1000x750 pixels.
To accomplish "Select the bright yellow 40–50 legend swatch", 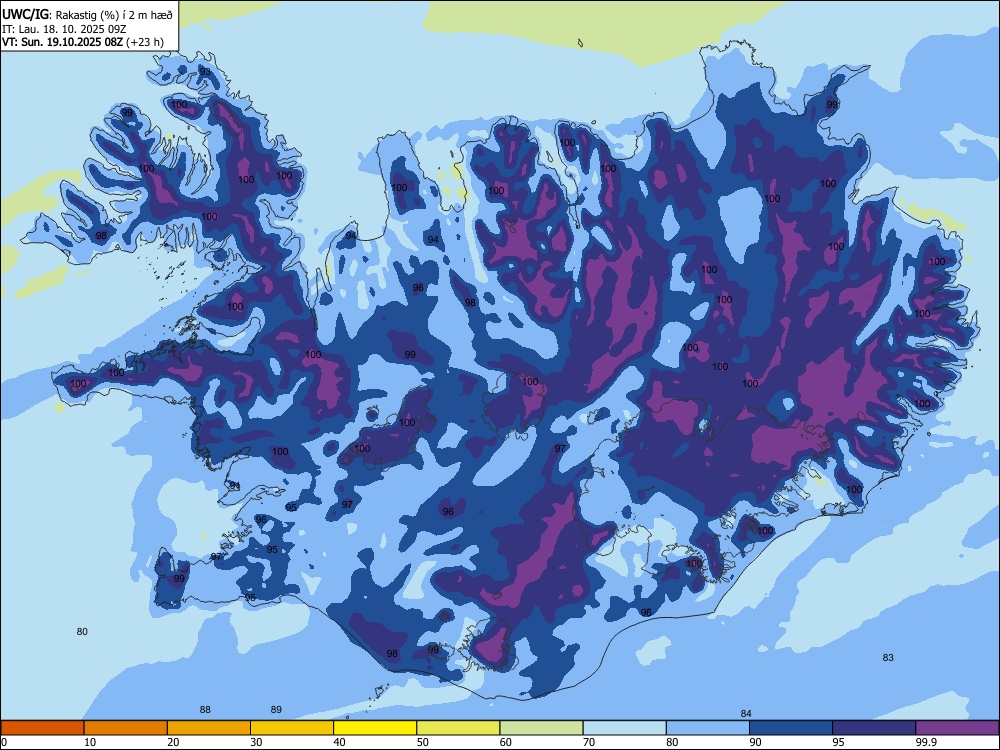I will (x=375, y=728).
